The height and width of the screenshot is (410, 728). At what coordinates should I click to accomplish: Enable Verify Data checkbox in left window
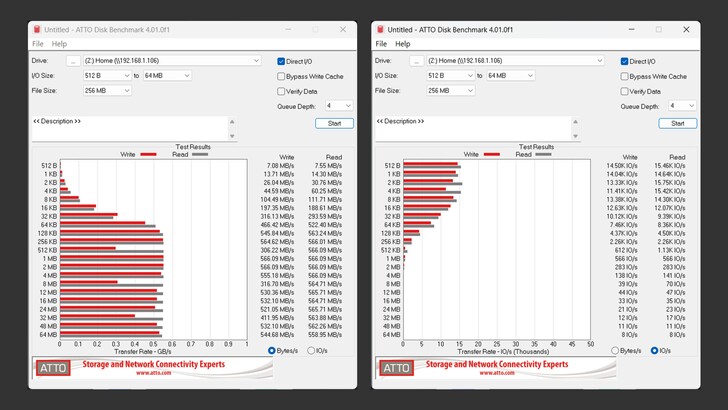pos(282,91)
